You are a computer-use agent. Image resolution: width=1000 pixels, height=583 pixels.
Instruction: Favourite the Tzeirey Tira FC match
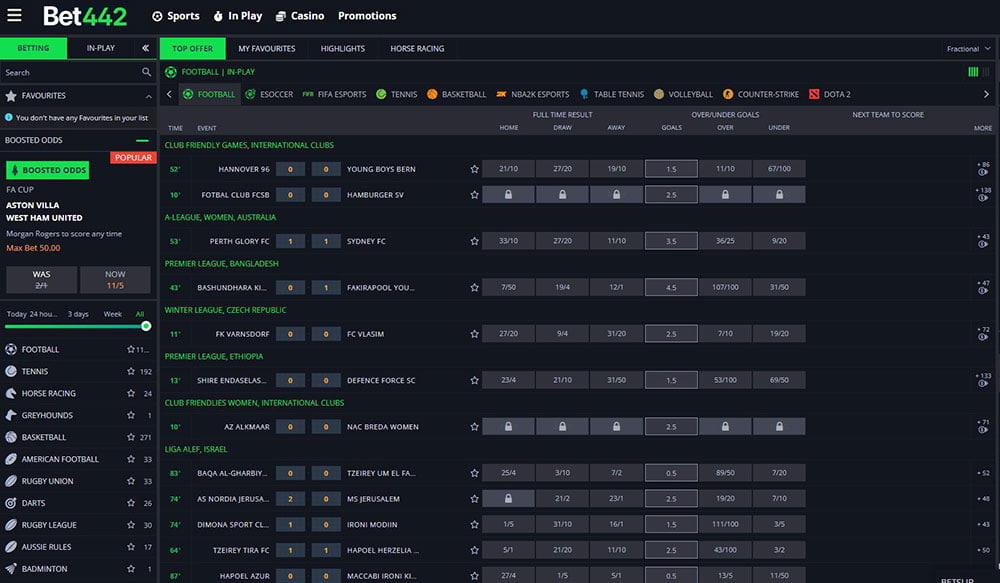pyautogui.click(x=474, y=550)
